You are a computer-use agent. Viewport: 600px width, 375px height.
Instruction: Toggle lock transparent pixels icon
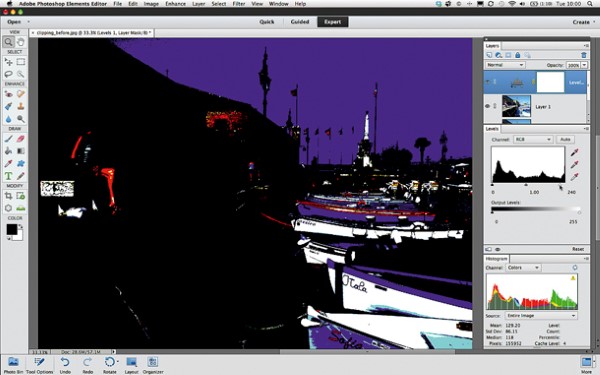[527, 55]
